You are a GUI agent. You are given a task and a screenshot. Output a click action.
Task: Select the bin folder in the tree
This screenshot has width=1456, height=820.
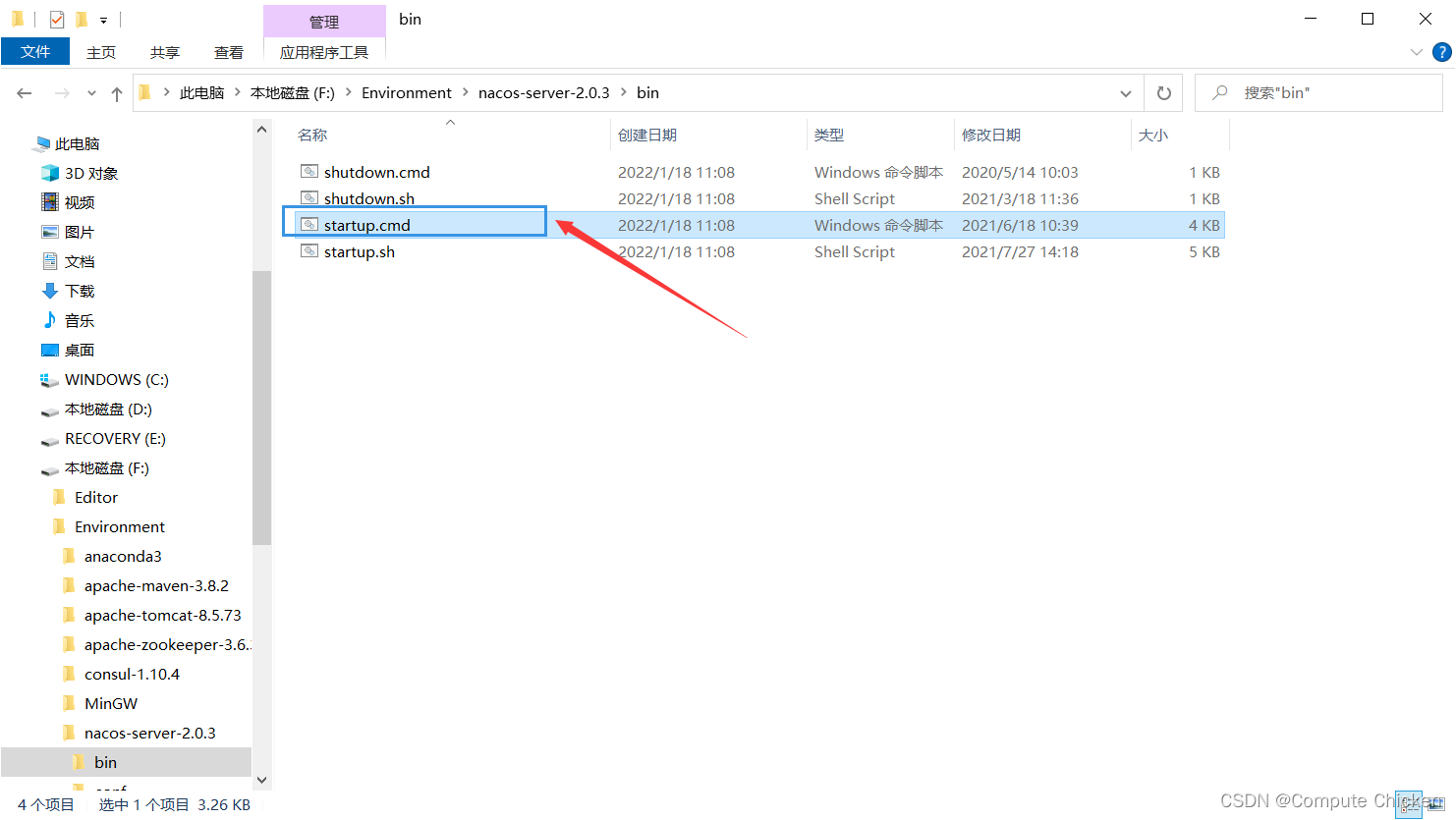pos(105,763)
